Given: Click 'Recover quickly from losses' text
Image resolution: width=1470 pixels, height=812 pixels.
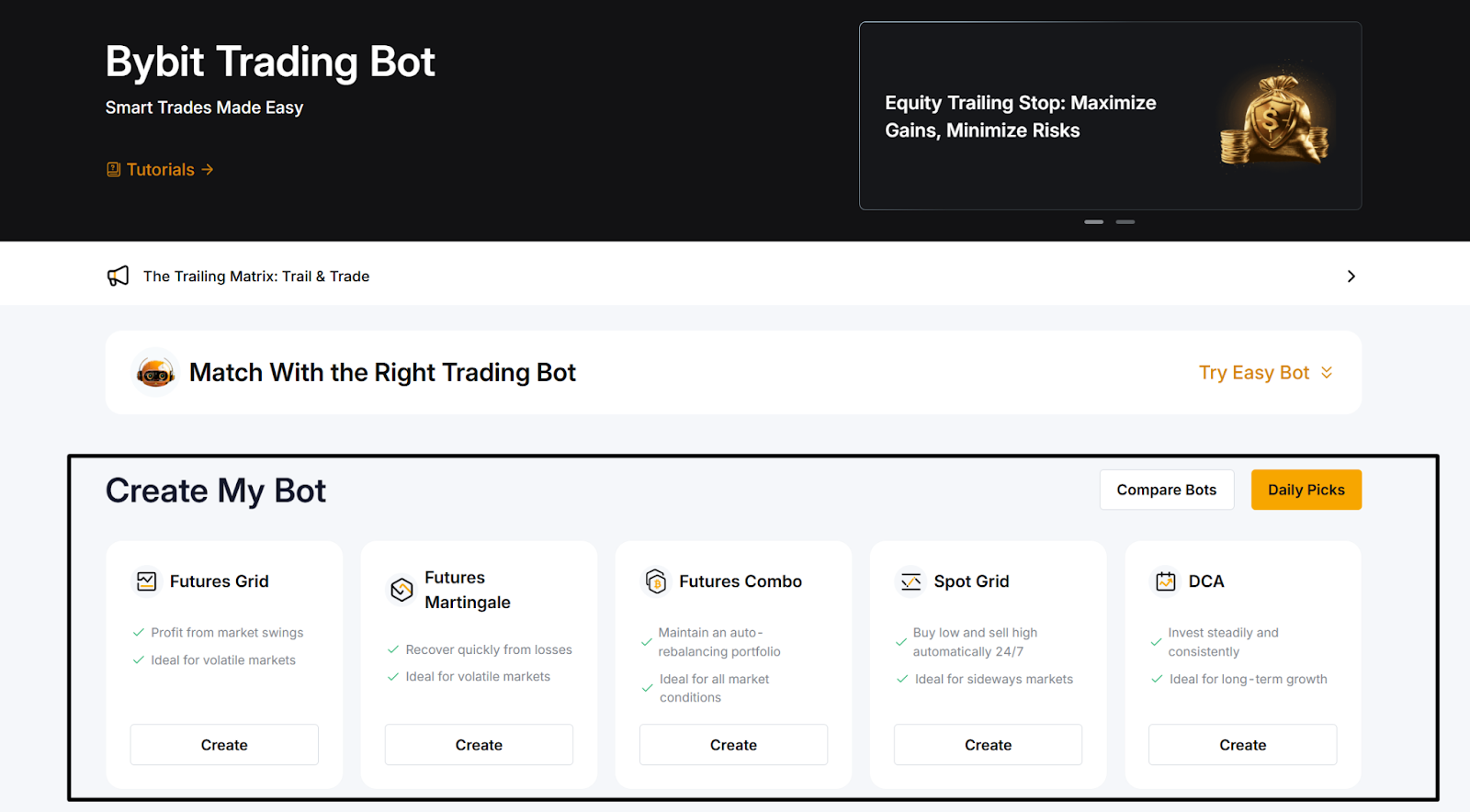Looking at the screenshot, I should coord(489,649).
